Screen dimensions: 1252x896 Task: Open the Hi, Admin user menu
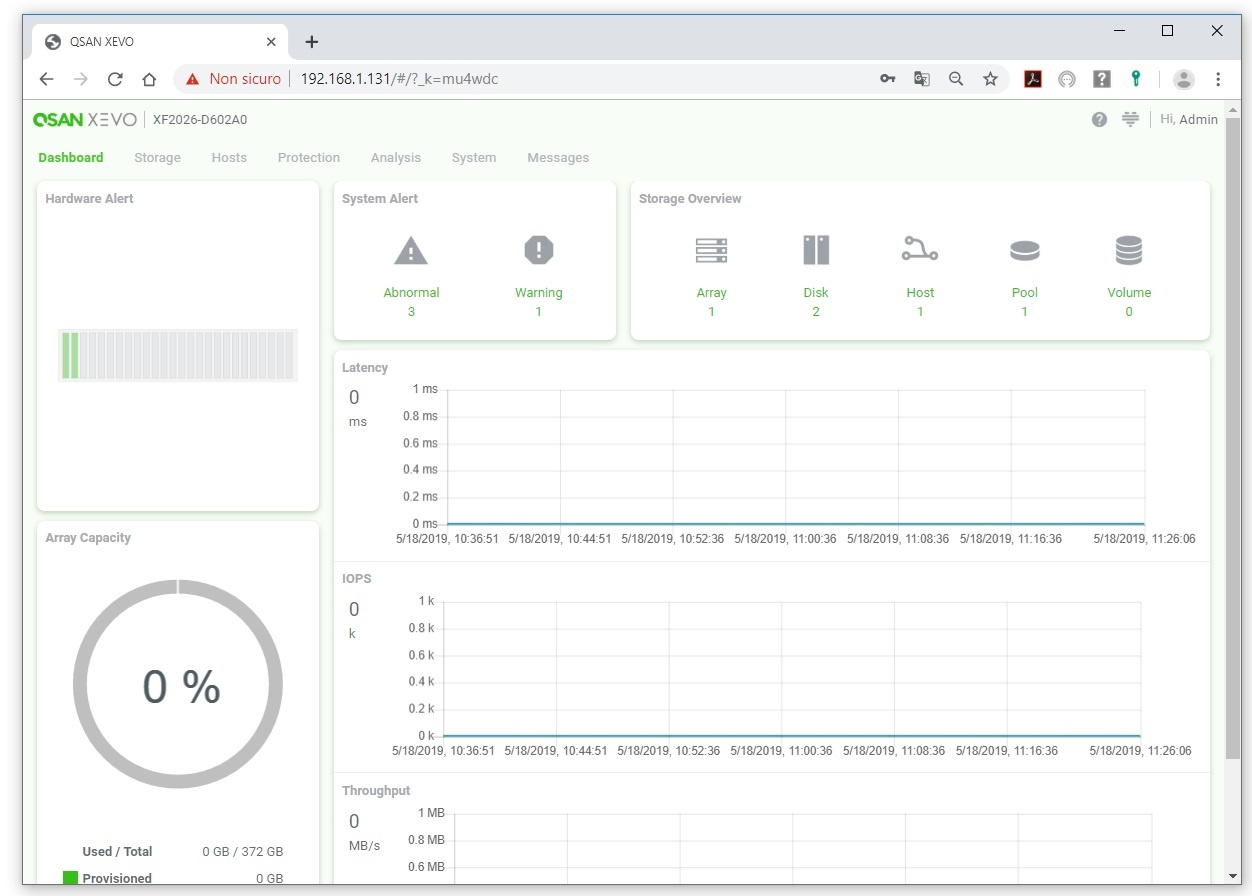1189,119
